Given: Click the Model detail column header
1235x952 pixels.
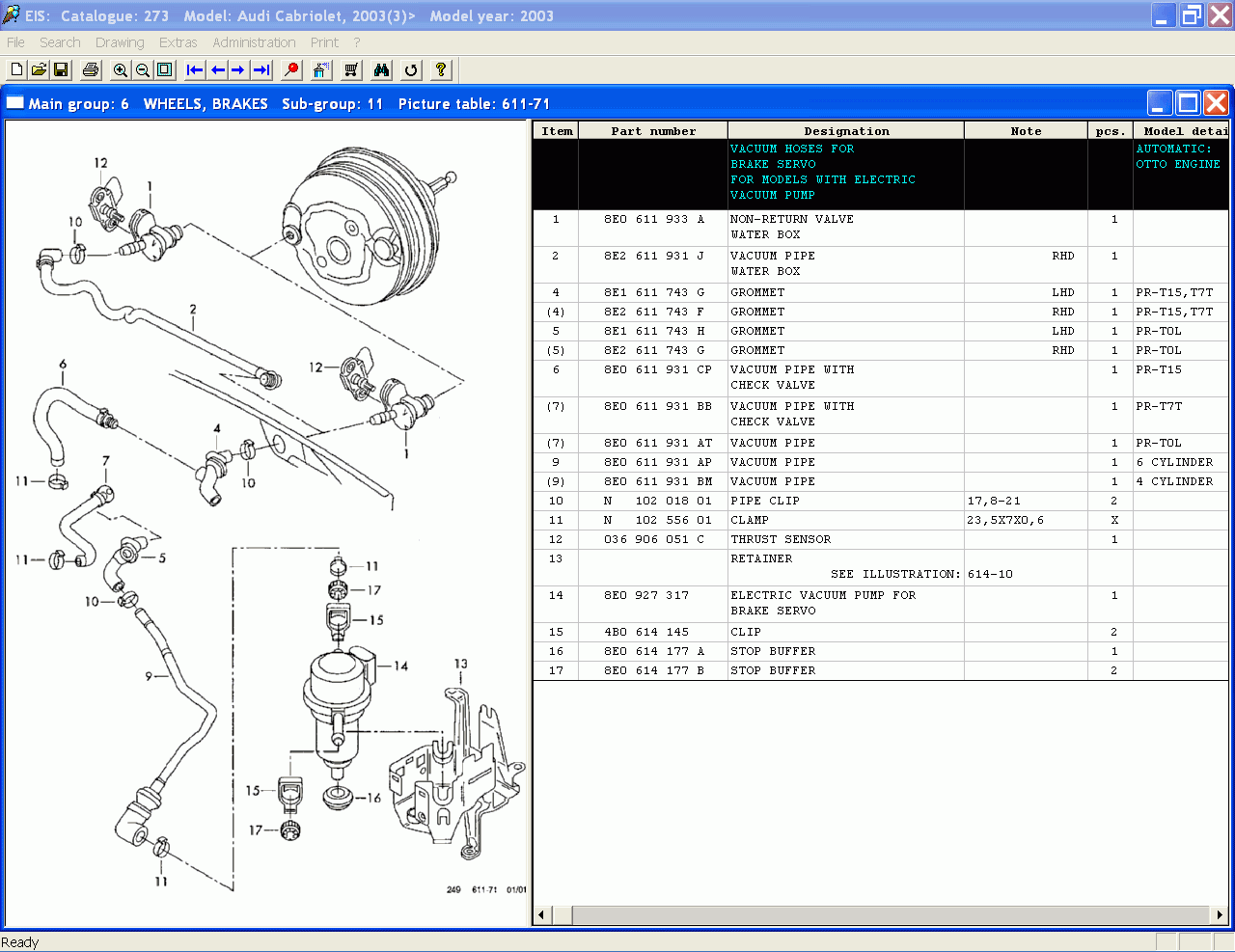Looking at the screenshot, I should [x=1181, y=131].
